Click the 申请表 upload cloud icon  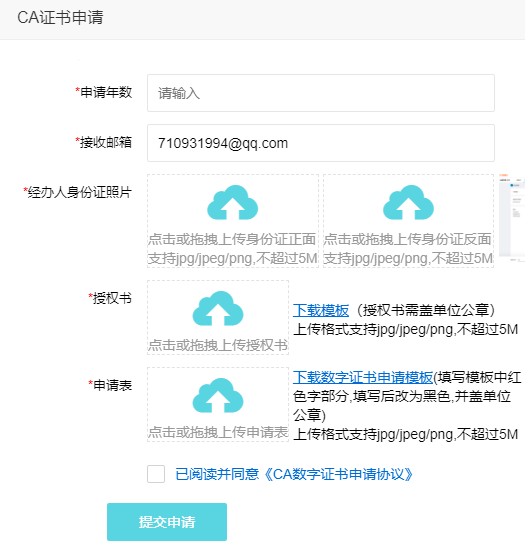tap(218, 395)
